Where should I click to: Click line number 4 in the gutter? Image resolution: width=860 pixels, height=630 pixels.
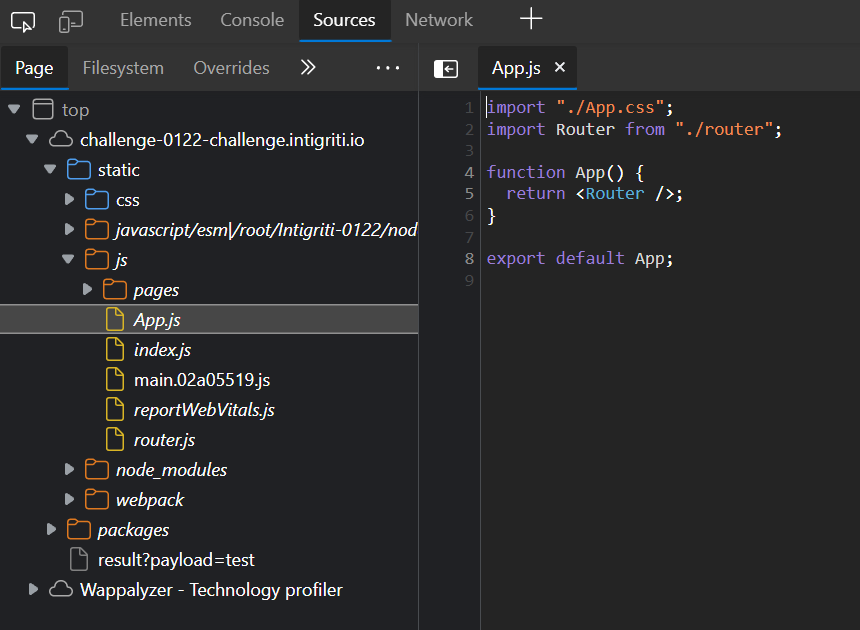click(469, 172)
